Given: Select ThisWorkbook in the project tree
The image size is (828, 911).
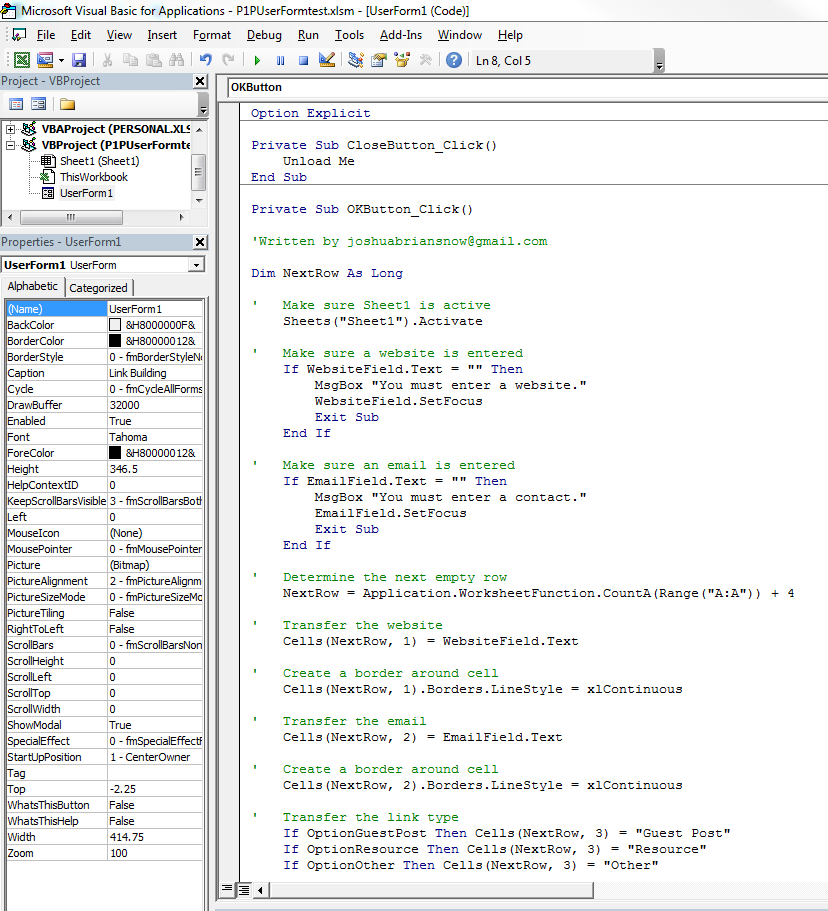Looking at the screenshot, I should click(93, 177).
